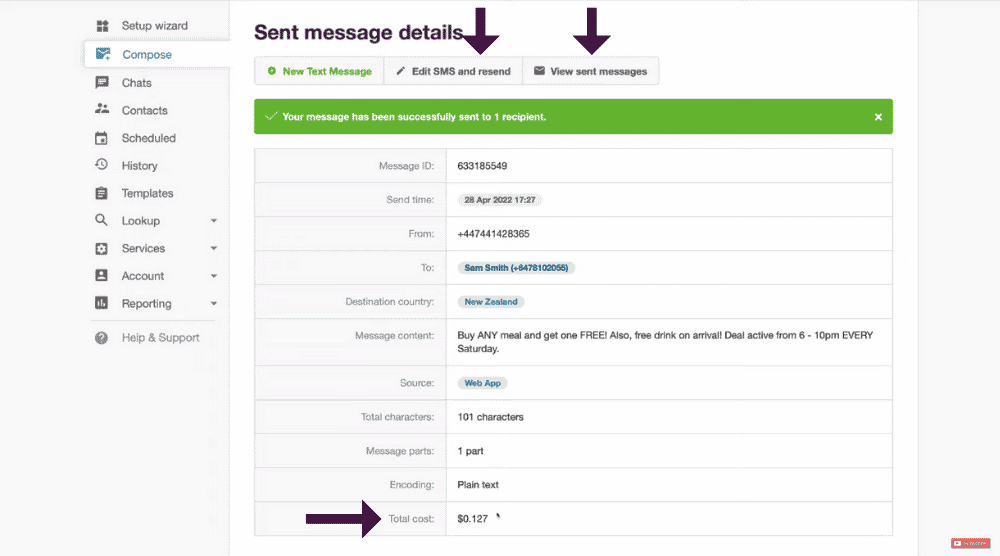Click the Help & Support question icon
Viewport: 1000px width, 556px height.
point(101,338)
